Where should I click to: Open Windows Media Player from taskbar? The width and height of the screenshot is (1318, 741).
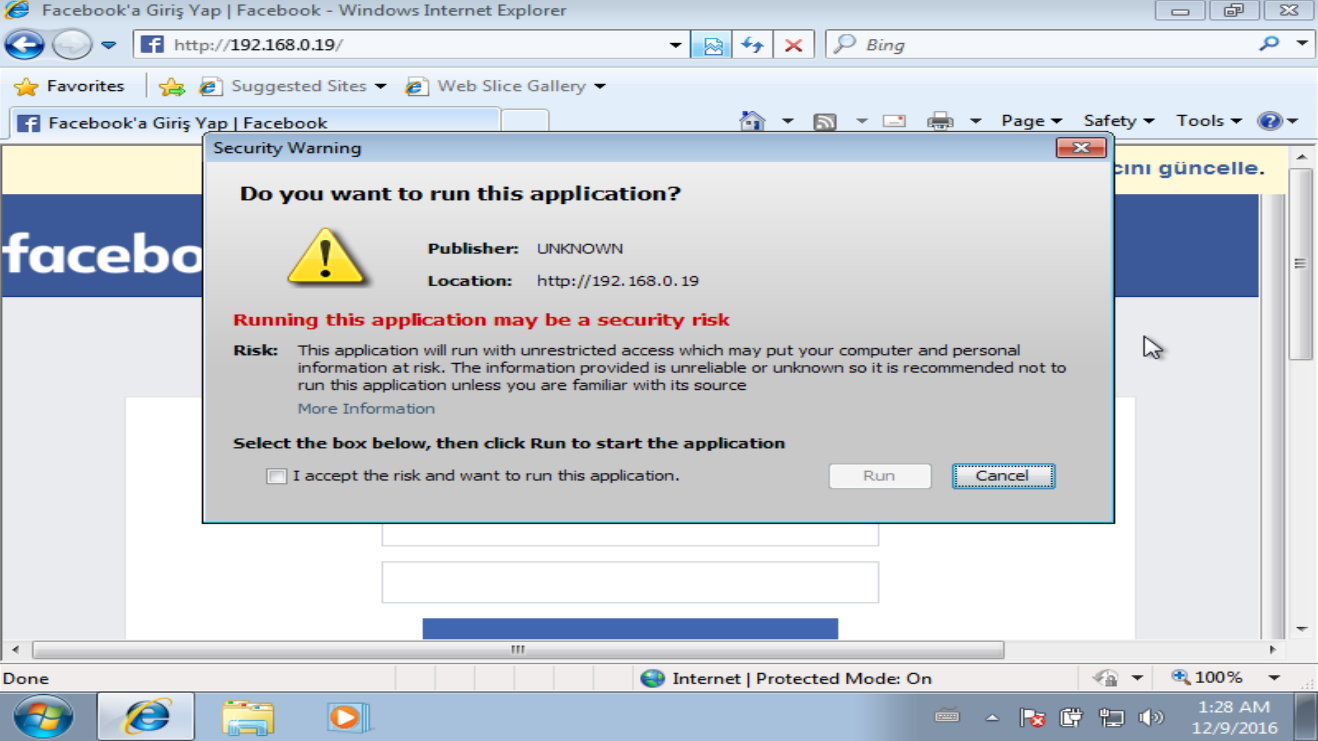[347, 717]
